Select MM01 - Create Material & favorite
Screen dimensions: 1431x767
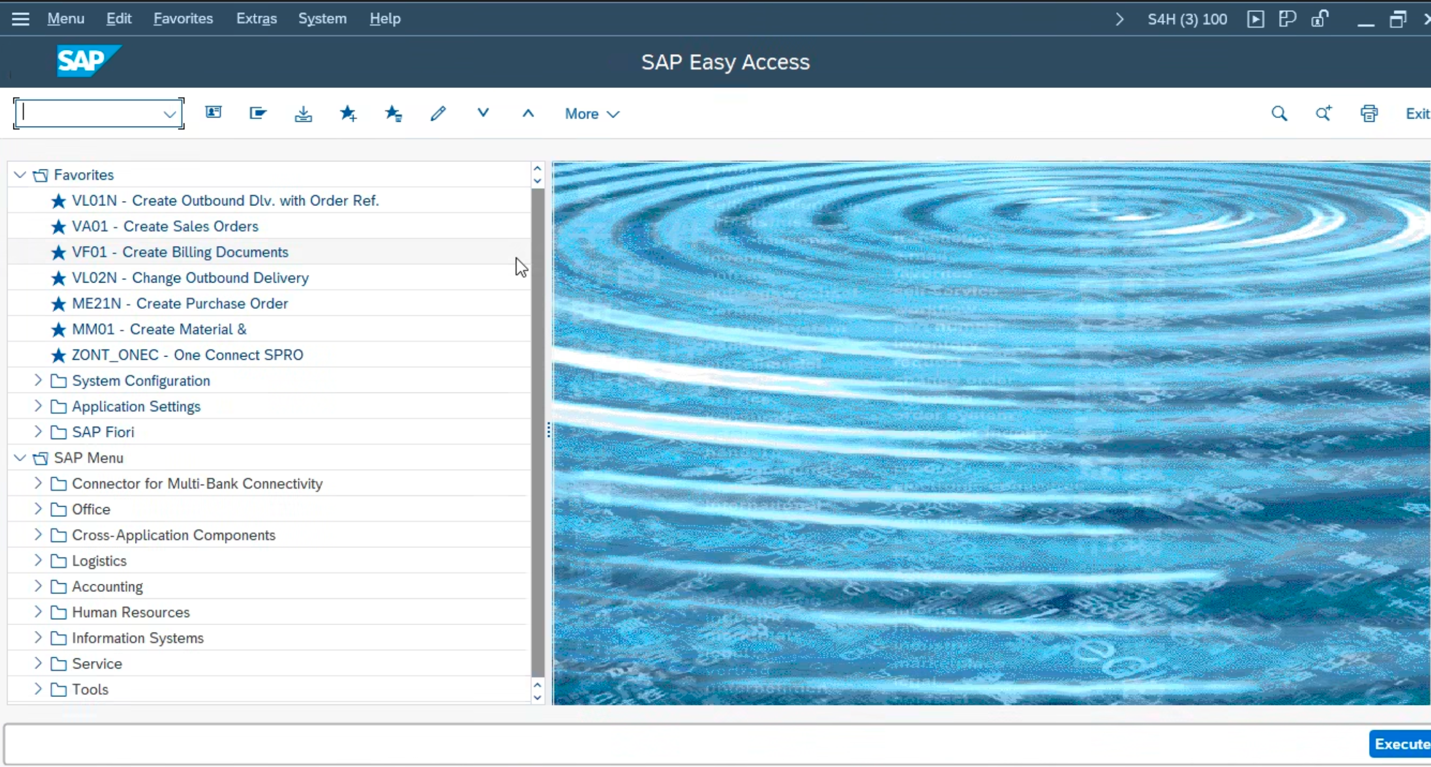tap(159, 329)
